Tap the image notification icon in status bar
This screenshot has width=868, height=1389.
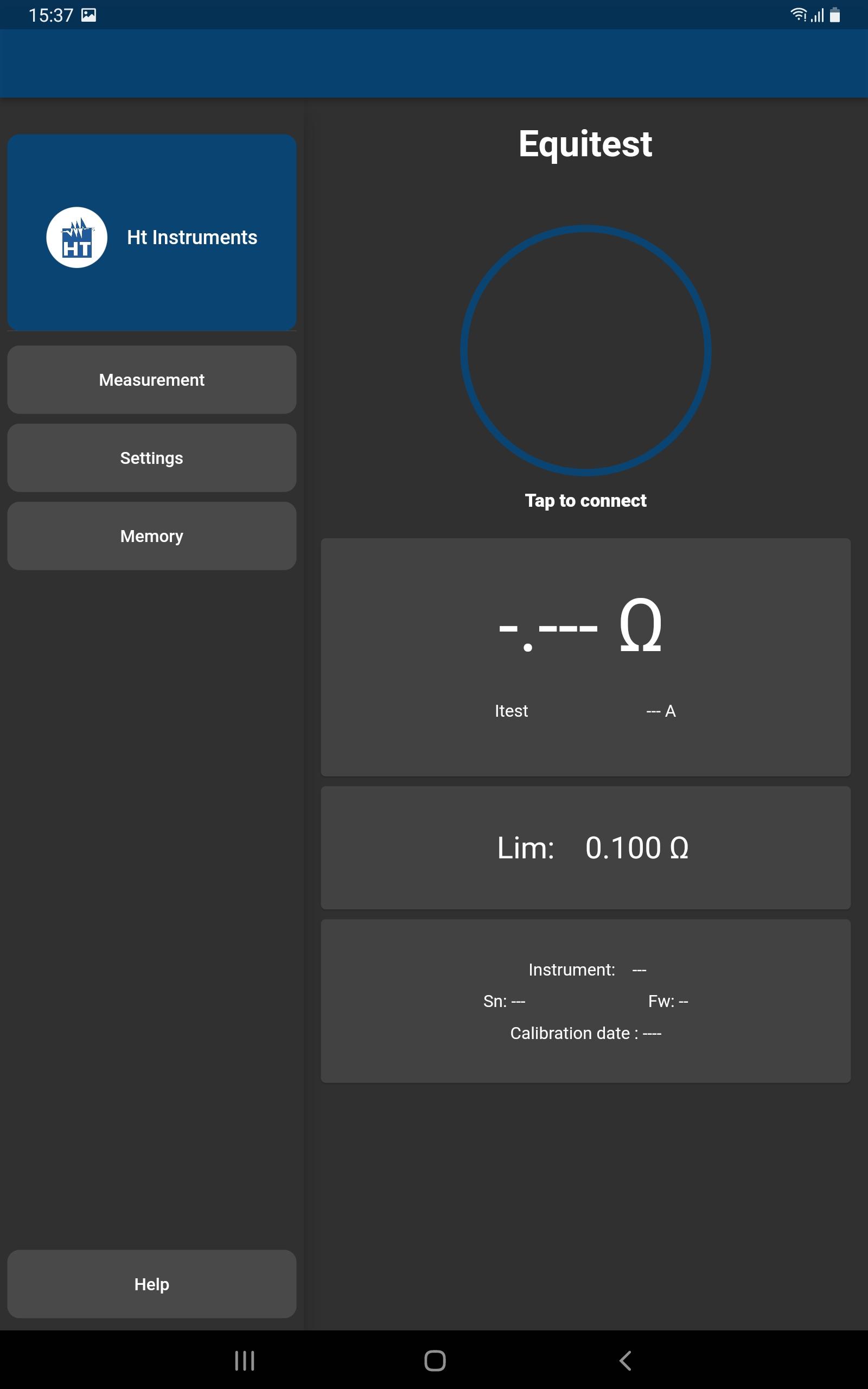(x=88, y=15)
